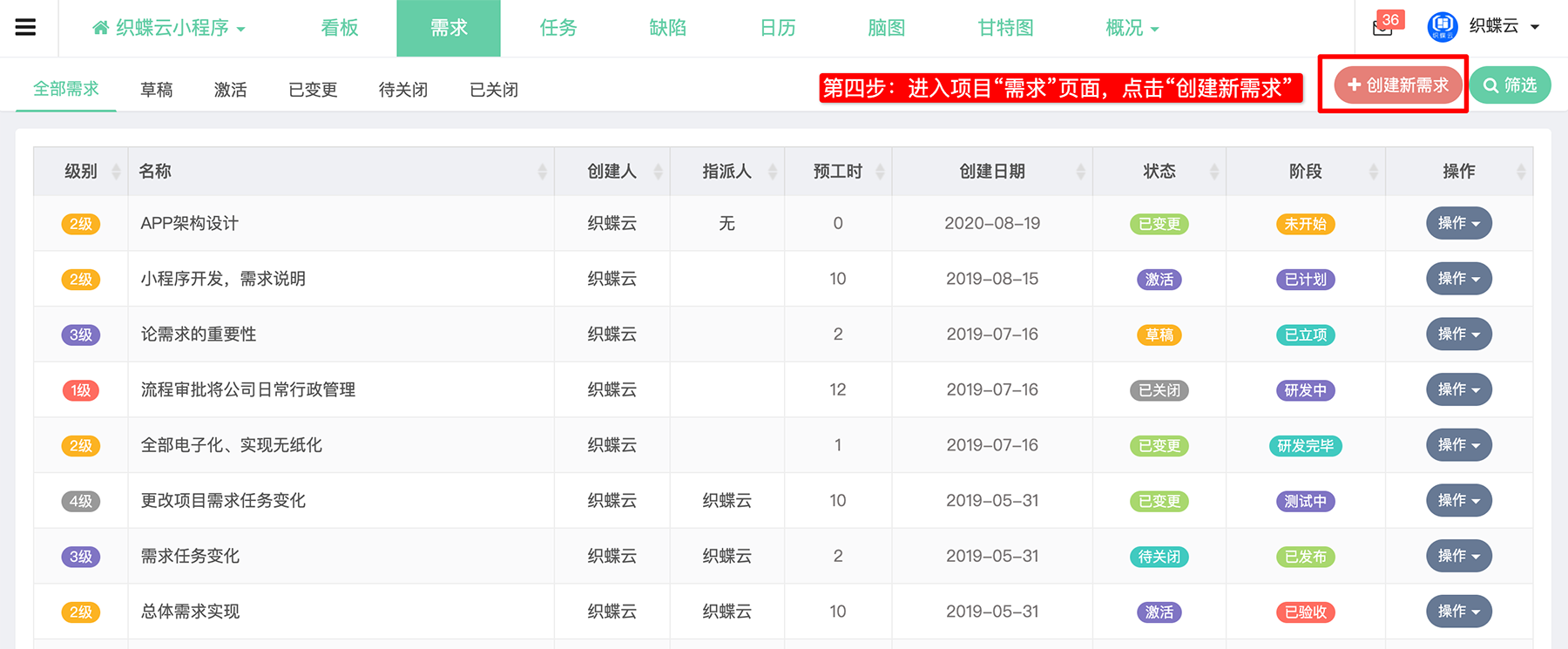Sort table by 级别 column arrows
The width and height of the screenshot is (1568, 649).
(x=116, y=172)
